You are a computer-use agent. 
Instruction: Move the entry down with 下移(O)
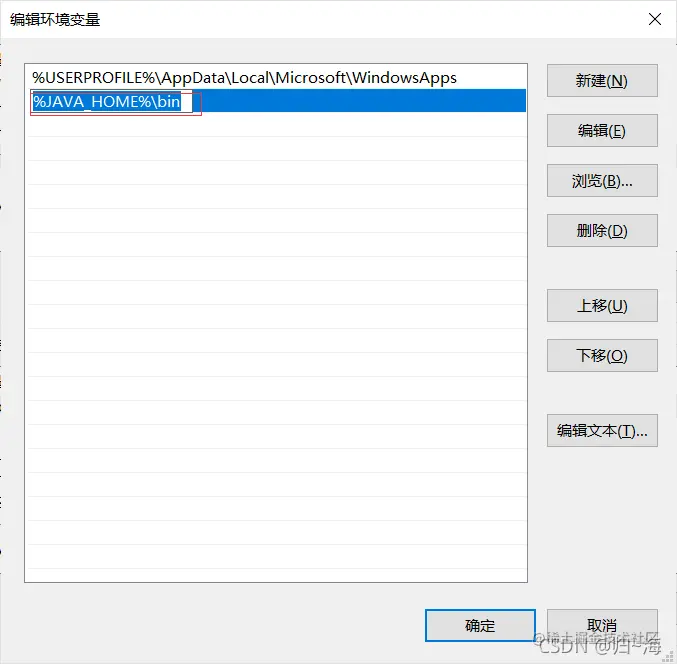pyautogui.click(x=602, y=355)
